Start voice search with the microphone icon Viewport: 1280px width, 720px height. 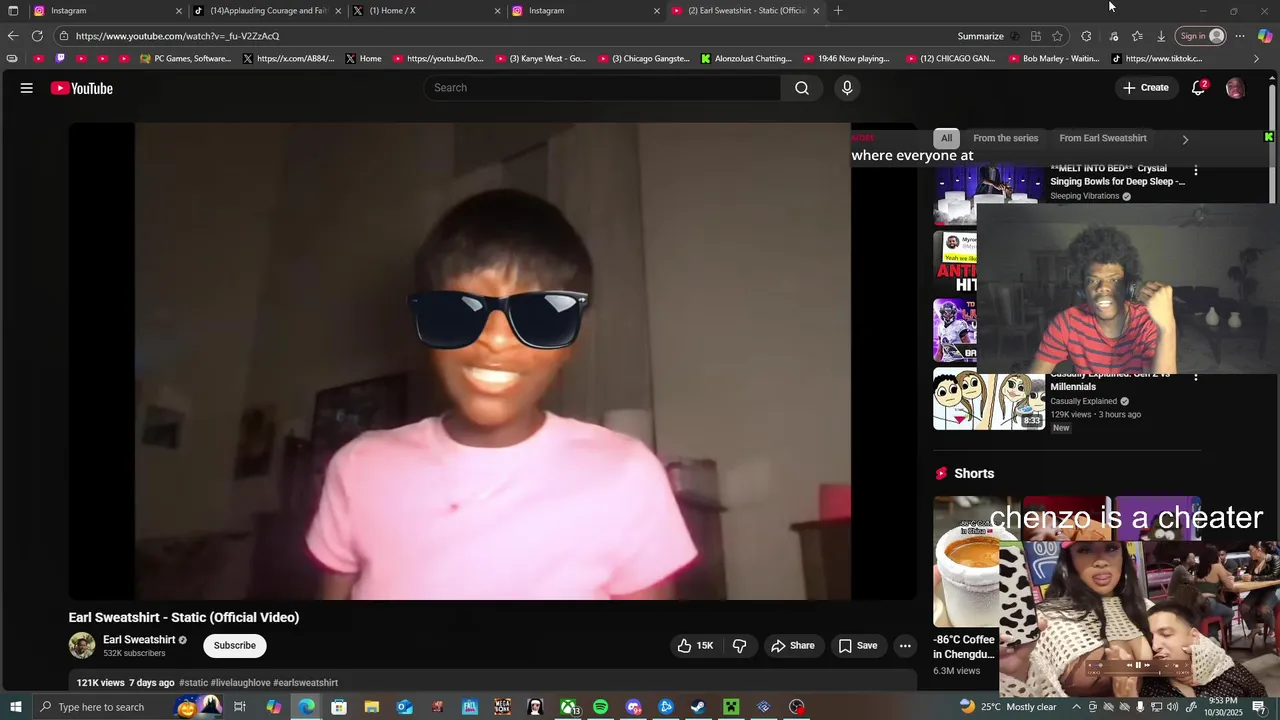pyautogui.click(x=847, y=88)
